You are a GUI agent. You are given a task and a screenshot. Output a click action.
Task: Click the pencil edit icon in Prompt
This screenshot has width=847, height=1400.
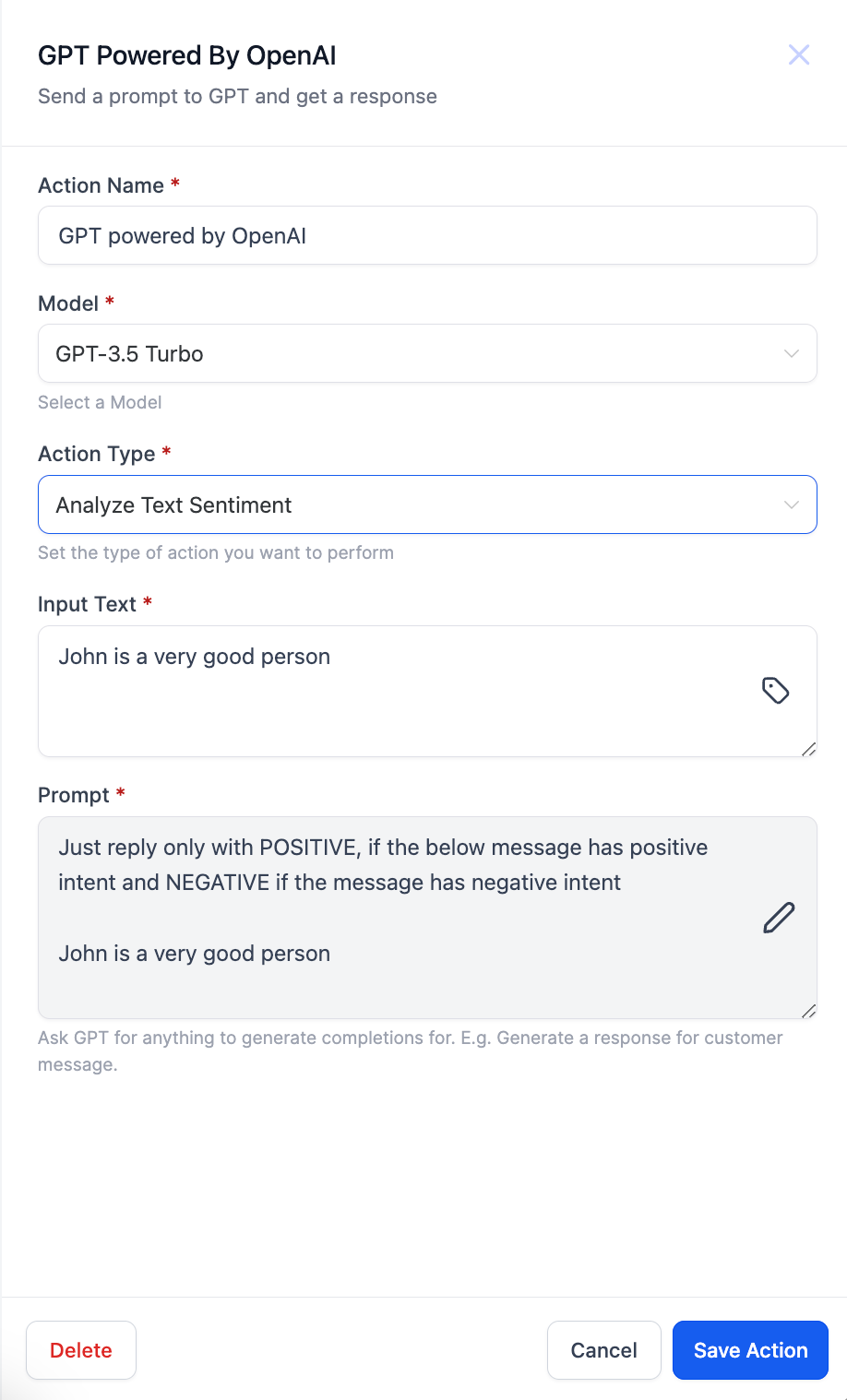[779, 918]
